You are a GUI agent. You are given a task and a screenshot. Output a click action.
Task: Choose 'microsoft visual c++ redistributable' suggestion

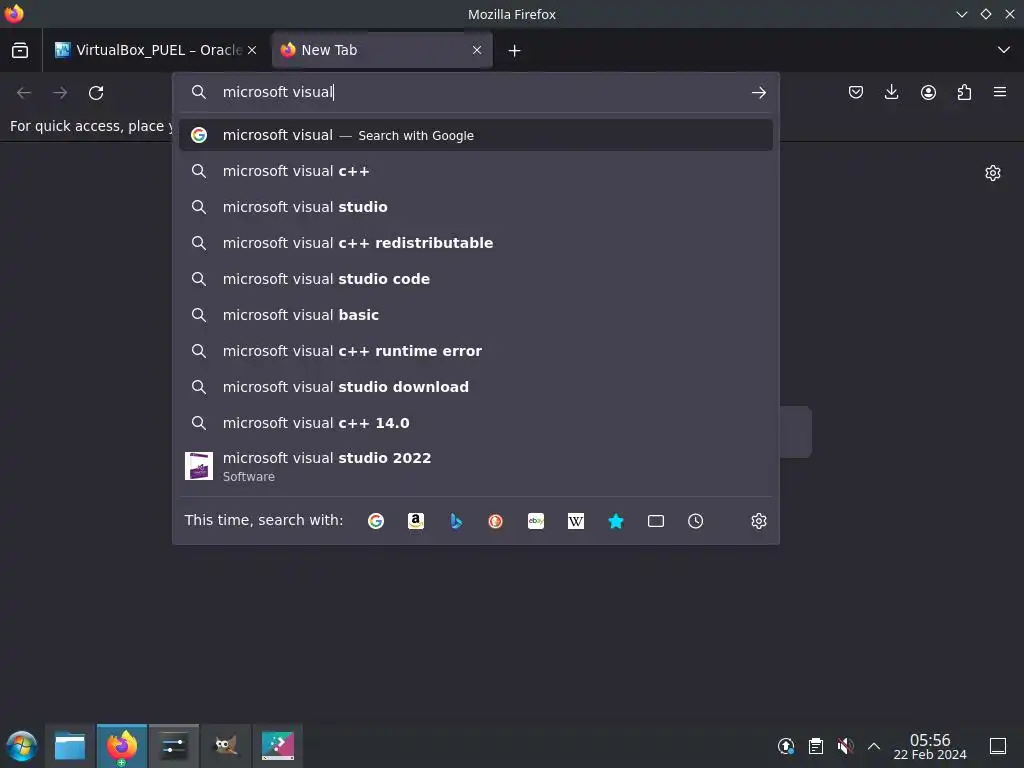[x=475, y=243]
